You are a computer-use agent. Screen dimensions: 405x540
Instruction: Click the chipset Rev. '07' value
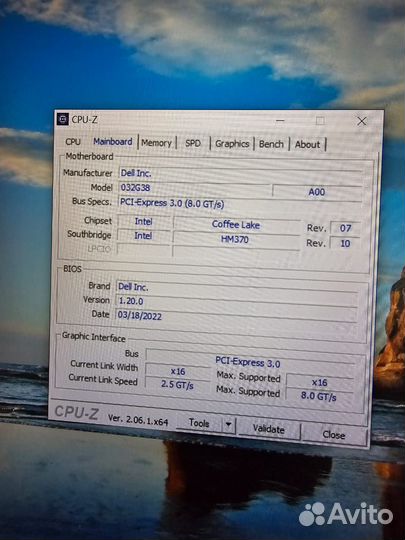[345, 228]
